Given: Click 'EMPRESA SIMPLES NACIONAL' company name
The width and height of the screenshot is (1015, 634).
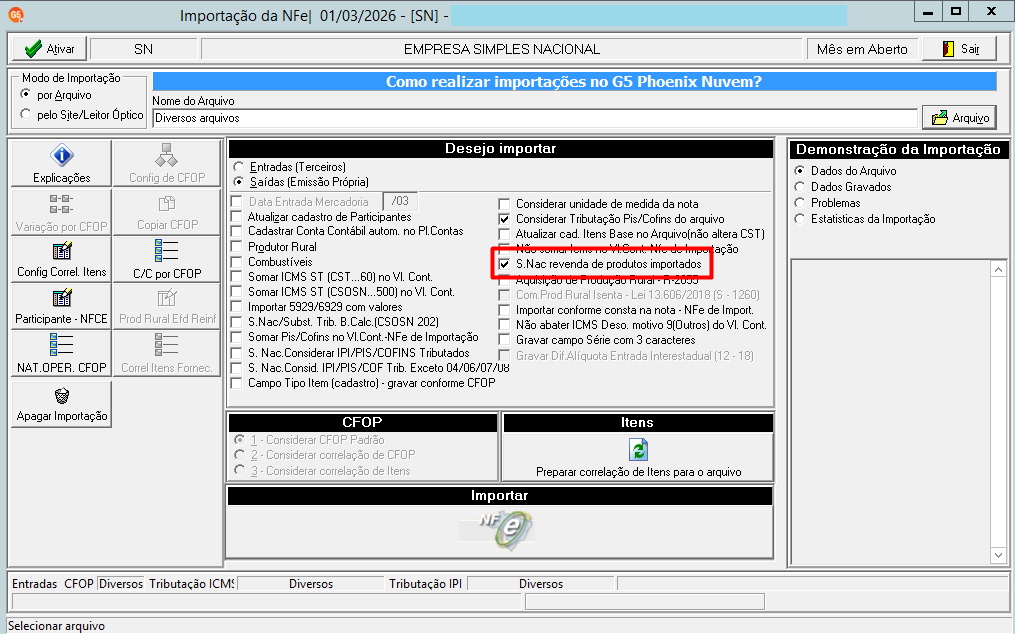Looking at the screenshot, I should tap(502, 49).
